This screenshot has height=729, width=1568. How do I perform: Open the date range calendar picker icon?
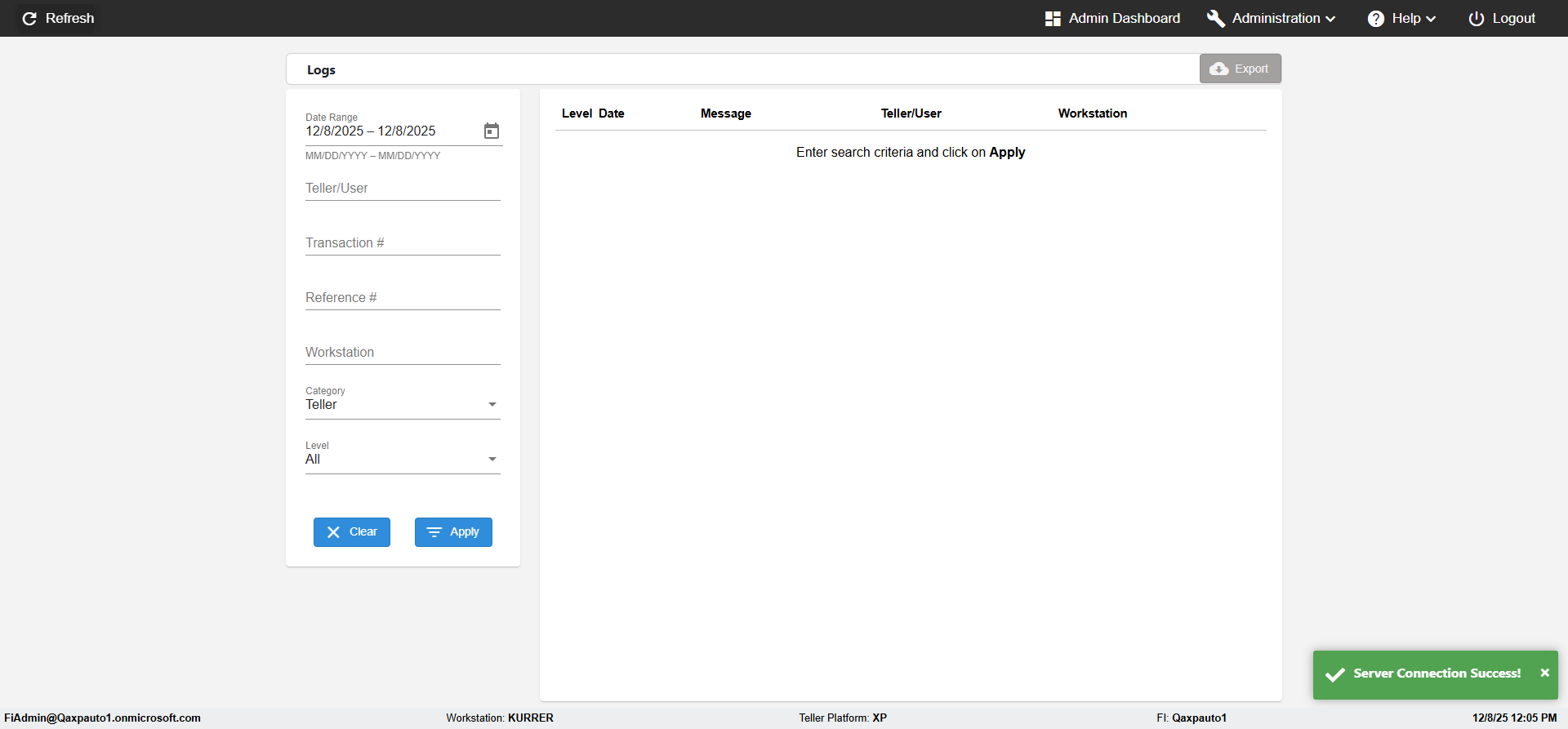tap(492, 131)
